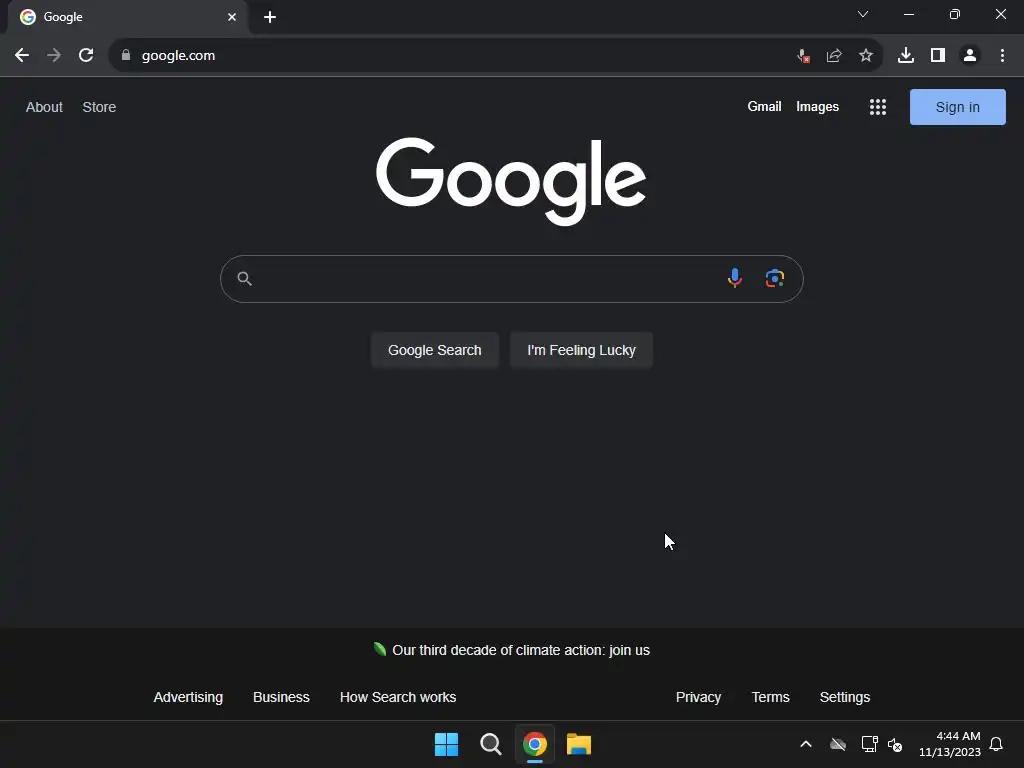
Task: Click the forward navigation arrow
Action: [x=54, y=56]
